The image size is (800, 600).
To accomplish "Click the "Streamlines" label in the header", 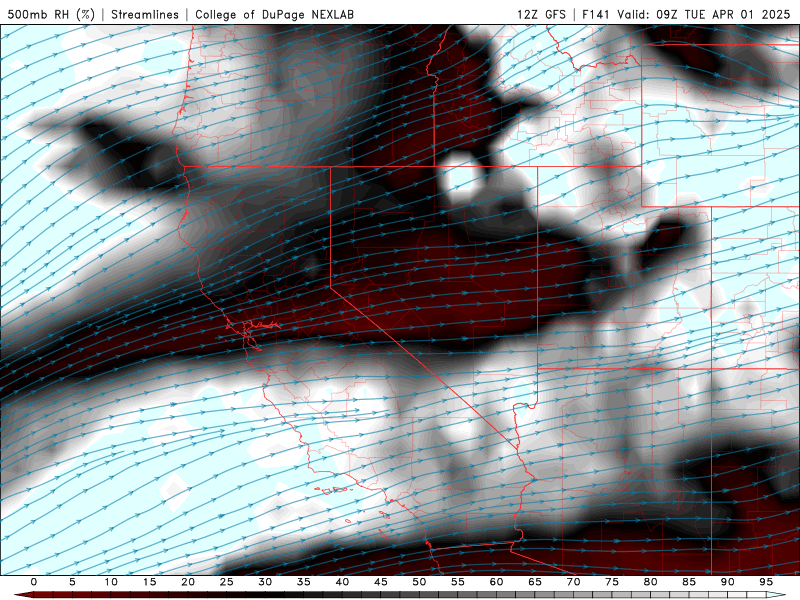I will [145, 14].
